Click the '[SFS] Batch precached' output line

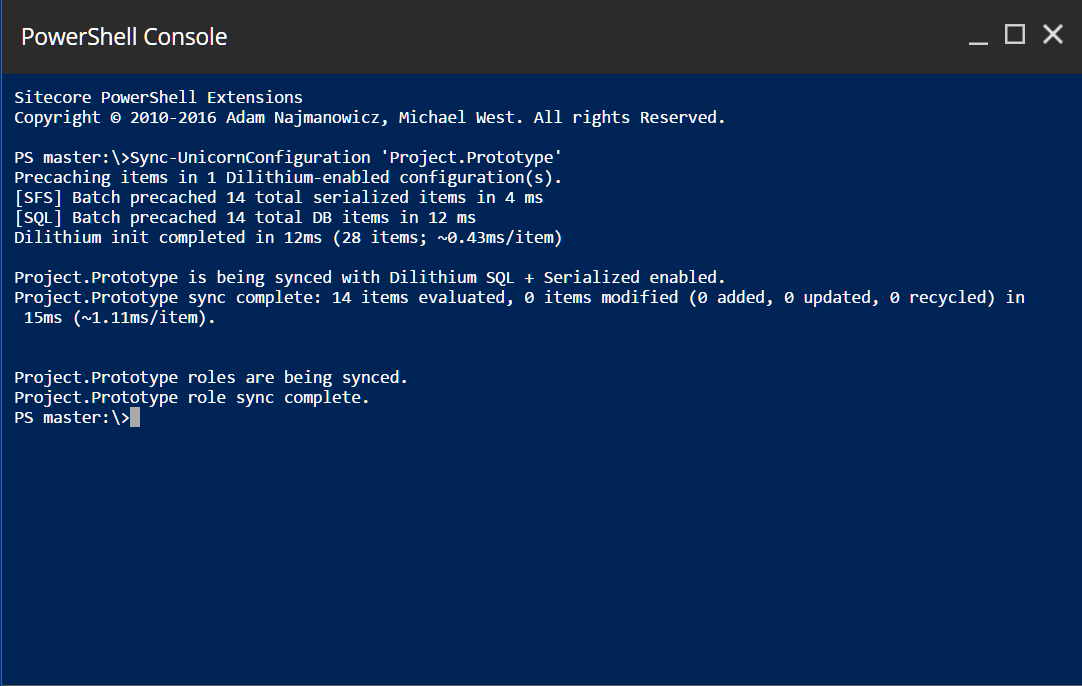pyautogui.click(x=278, y=197)
